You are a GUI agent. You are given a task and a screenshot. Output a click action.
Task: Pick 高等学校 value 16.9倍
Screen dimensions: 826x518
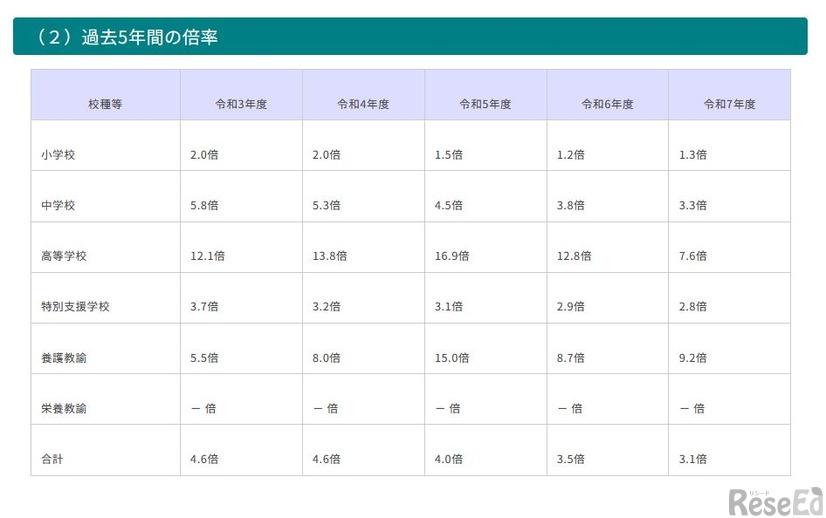tap(452, 256)
